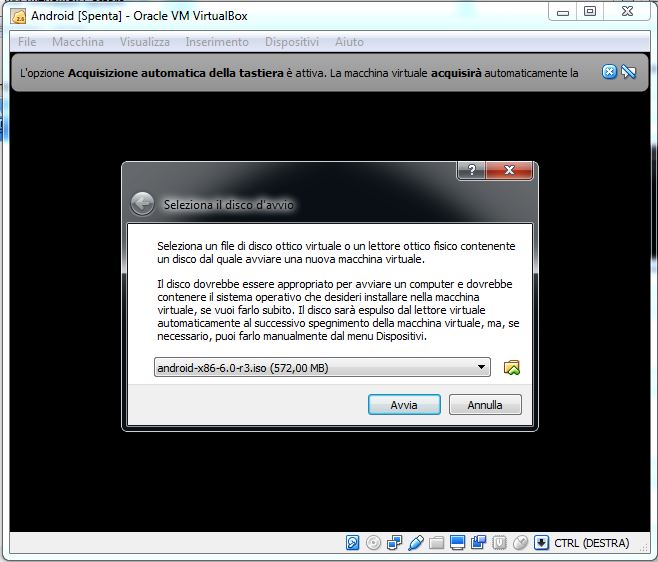Click the video capture status icon
658x562 pixels.
click(x=478, y=543)
